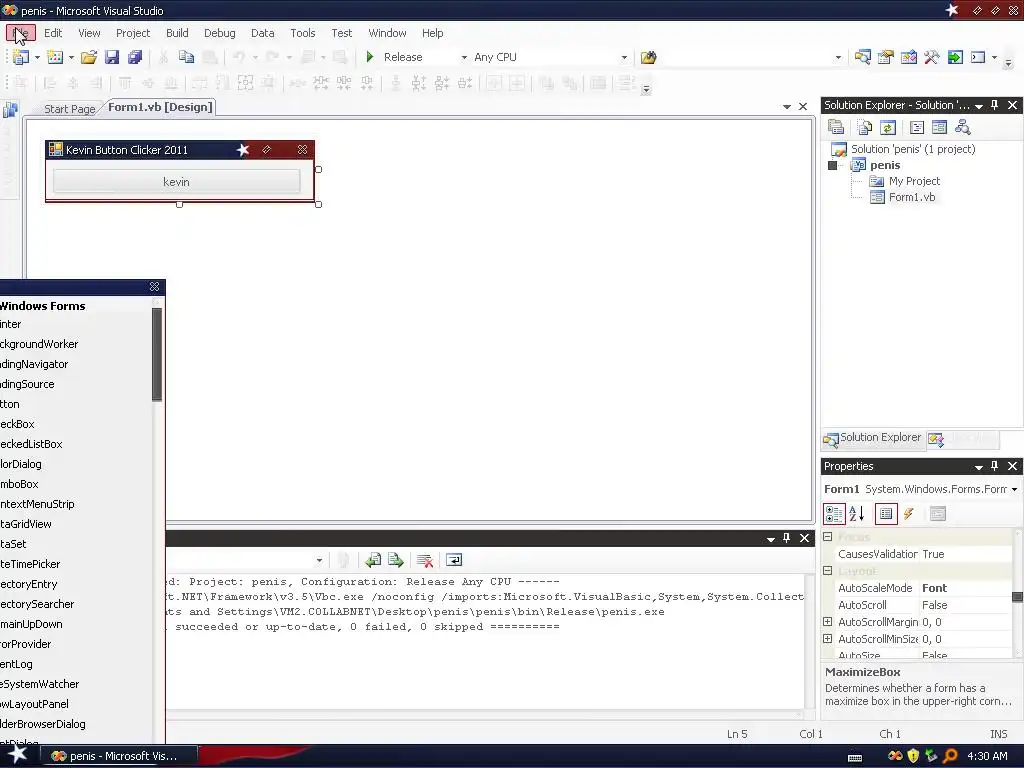Open the Object Browser toolbar icon
Image resolution: width=1024 pixels, height=768 pixels.
coord(908,57)
